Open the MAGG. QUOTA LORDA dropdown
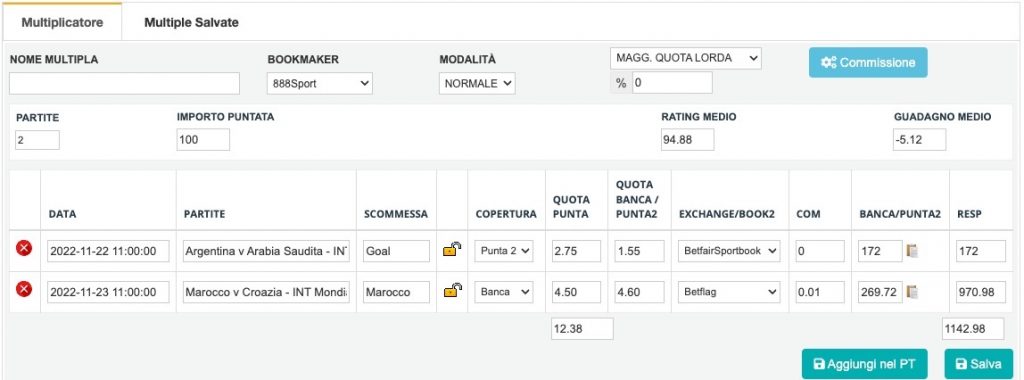The width and height of the screenshot is (1024, 380). (x=686, y=58)
